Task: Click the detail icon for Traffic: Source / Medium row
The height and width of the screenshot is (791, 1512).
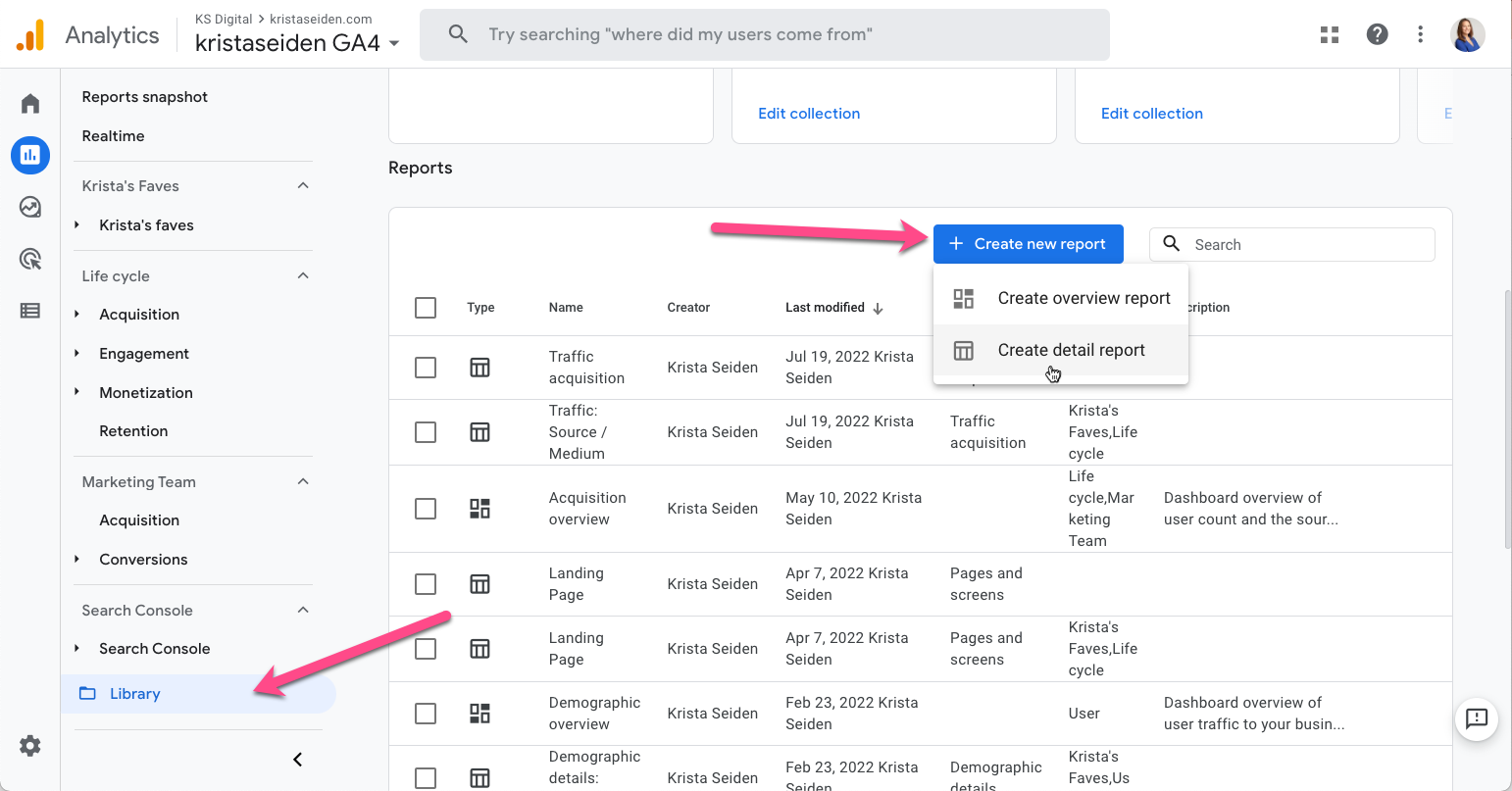Action: point(479,432)
